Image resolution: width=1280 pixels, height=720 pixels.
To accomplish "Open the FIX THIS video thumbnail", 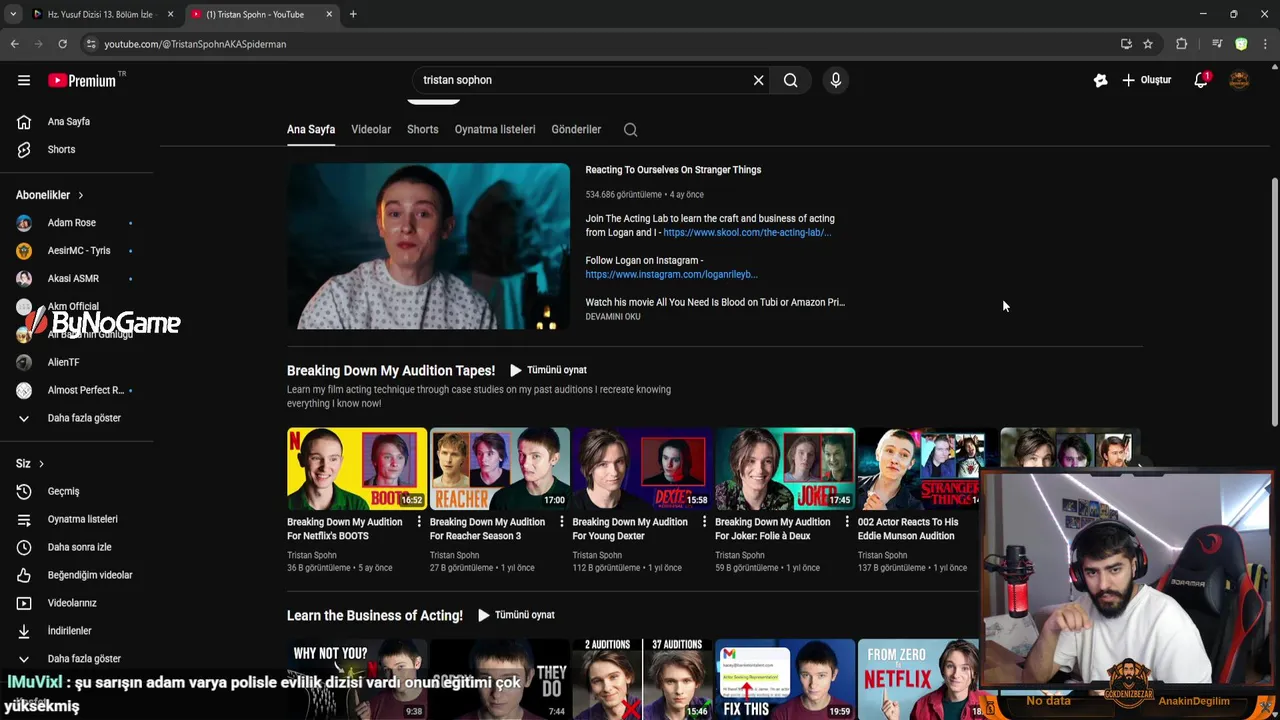I will coord(785,679).
